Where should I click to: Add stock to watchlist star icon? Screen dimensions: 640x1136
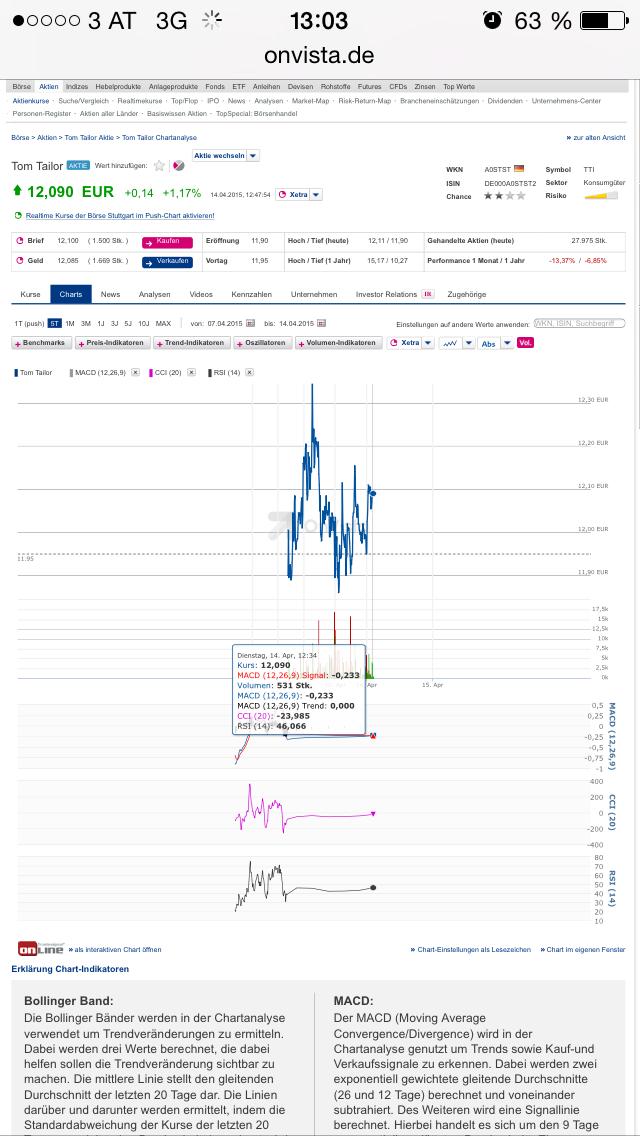tap(159, 166)
